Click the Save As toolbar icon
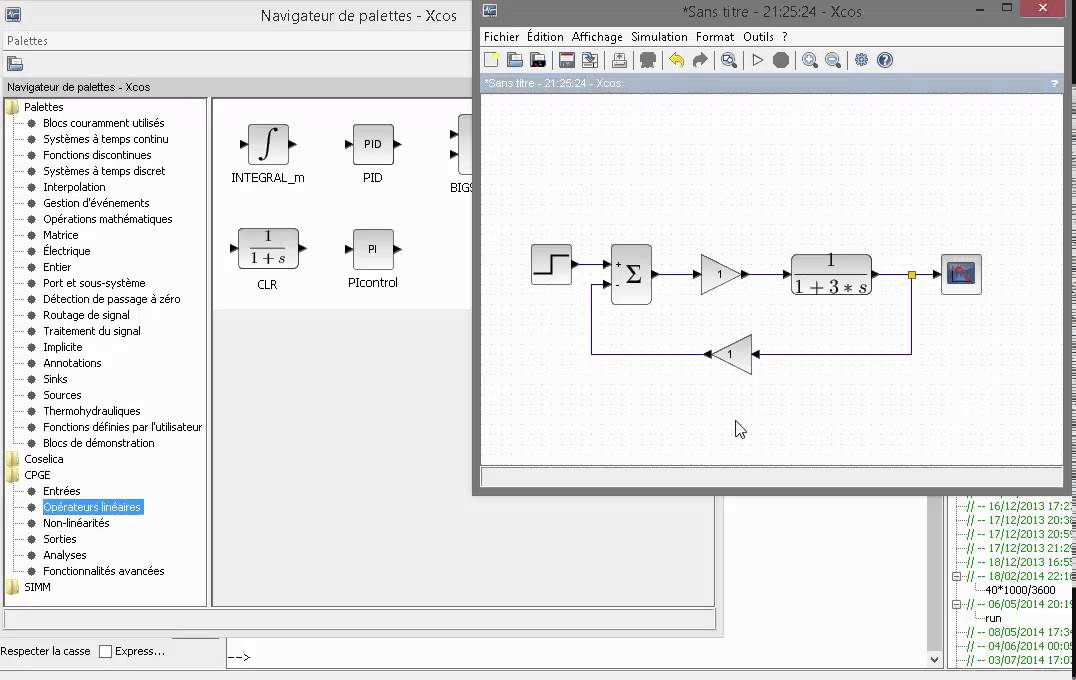The width and height of the screenshot is (1076, 680). pos(589,60)
